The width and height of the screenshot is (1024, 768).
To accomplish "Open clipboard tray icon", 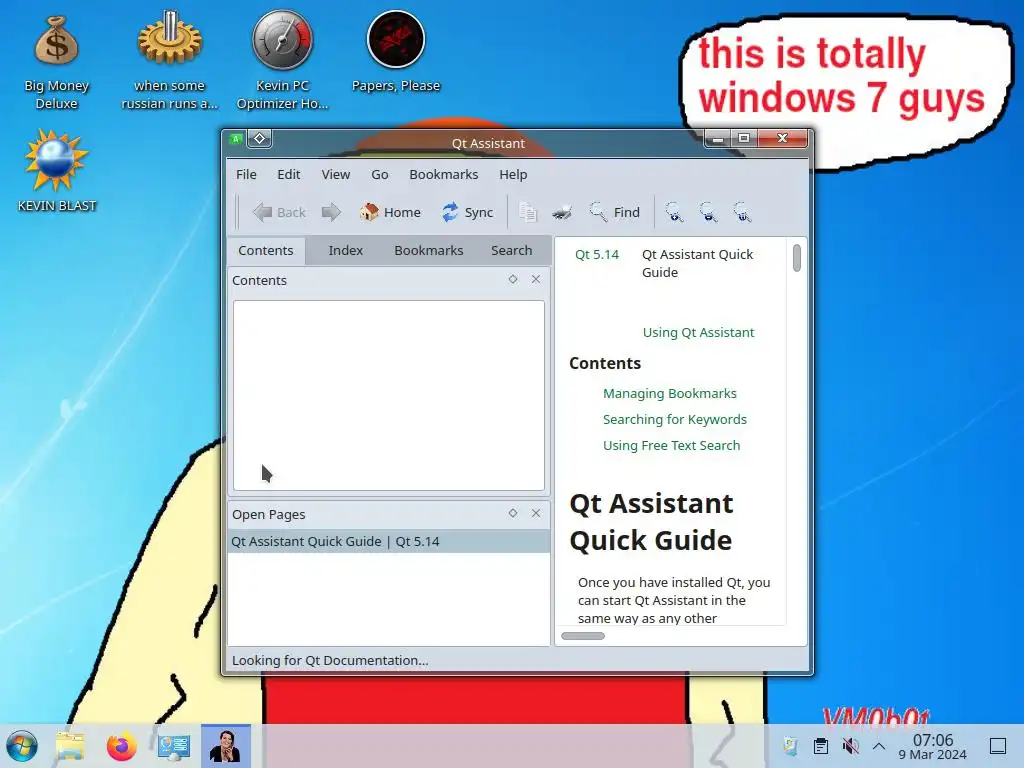I will [x=821, y=746].
